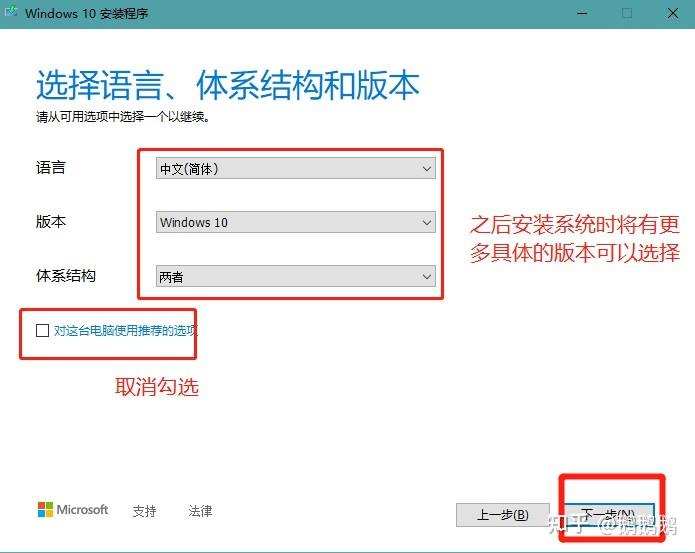695x553 pixels.
Task: Click the 对这台电脑使用推荐的选项 label text
Action: [x=125, y=331]
